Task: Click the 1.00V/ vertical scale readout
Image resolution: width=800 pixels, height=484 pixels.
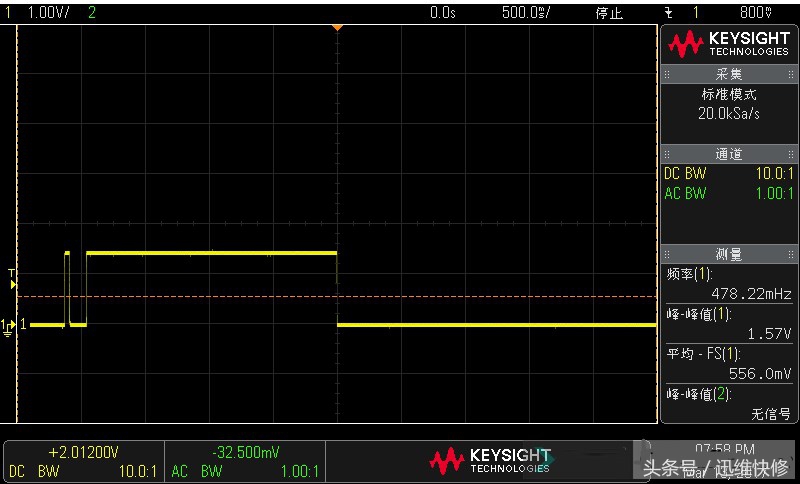Action: pos(49,12)
